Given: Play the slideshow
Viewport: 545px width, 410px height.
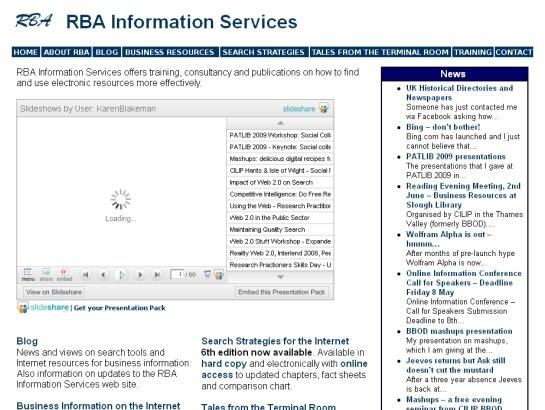Looking at the screenshot, I should click(121, 275).
